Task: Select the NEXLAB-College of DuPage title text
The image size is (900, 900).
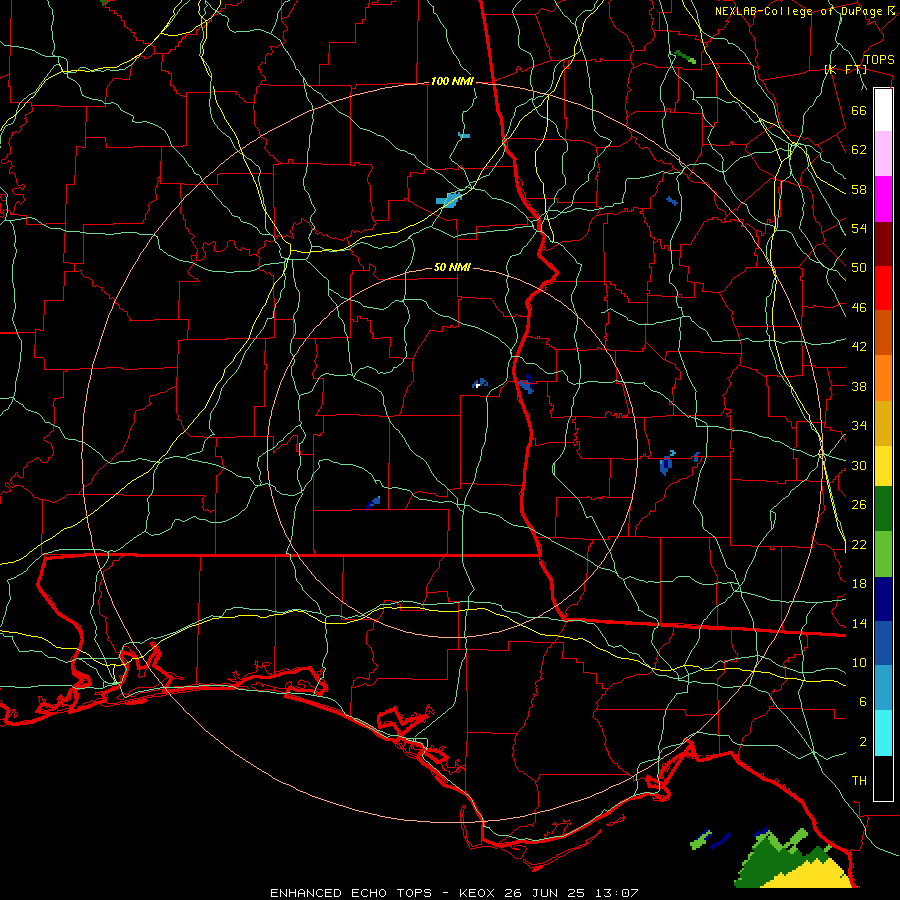Action: 798,11
